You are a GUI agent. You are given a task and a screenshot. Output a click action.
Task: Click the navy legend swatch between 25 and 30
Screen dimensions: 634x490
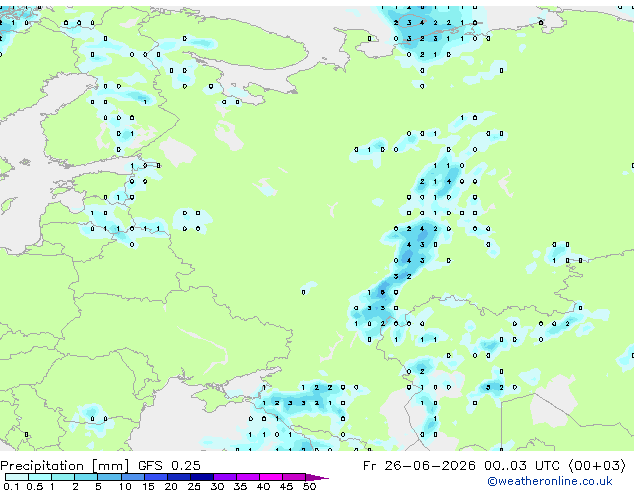coord(201,477)
